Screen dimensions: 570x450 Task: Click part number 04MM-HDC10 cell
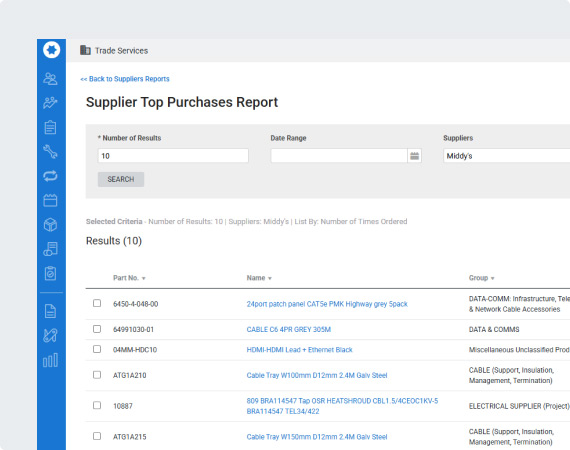pyautogui.click(x=135, y=350)
